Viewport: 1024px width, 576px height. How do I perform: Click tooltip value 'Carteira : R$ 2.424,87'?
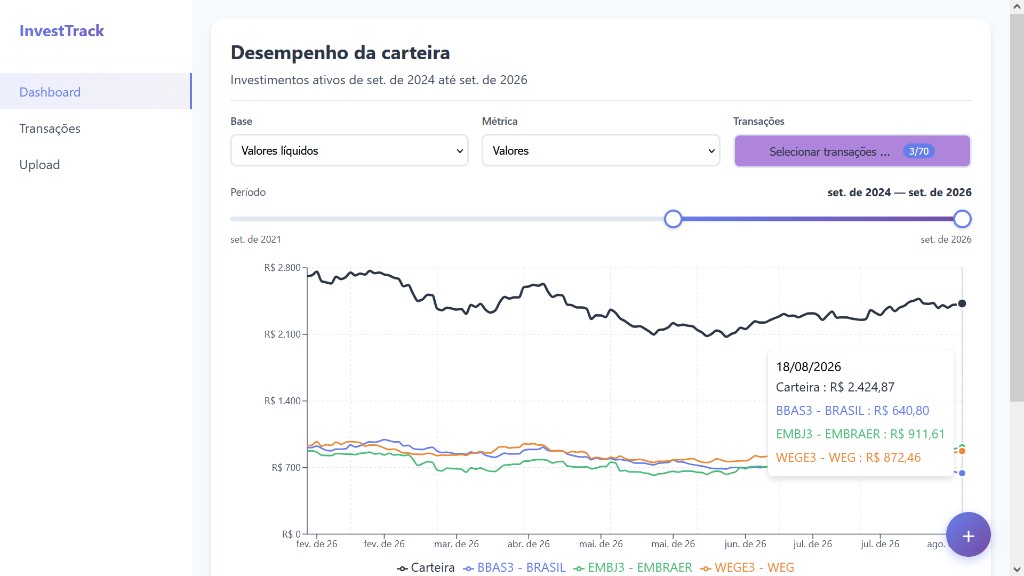coord(835,387)
